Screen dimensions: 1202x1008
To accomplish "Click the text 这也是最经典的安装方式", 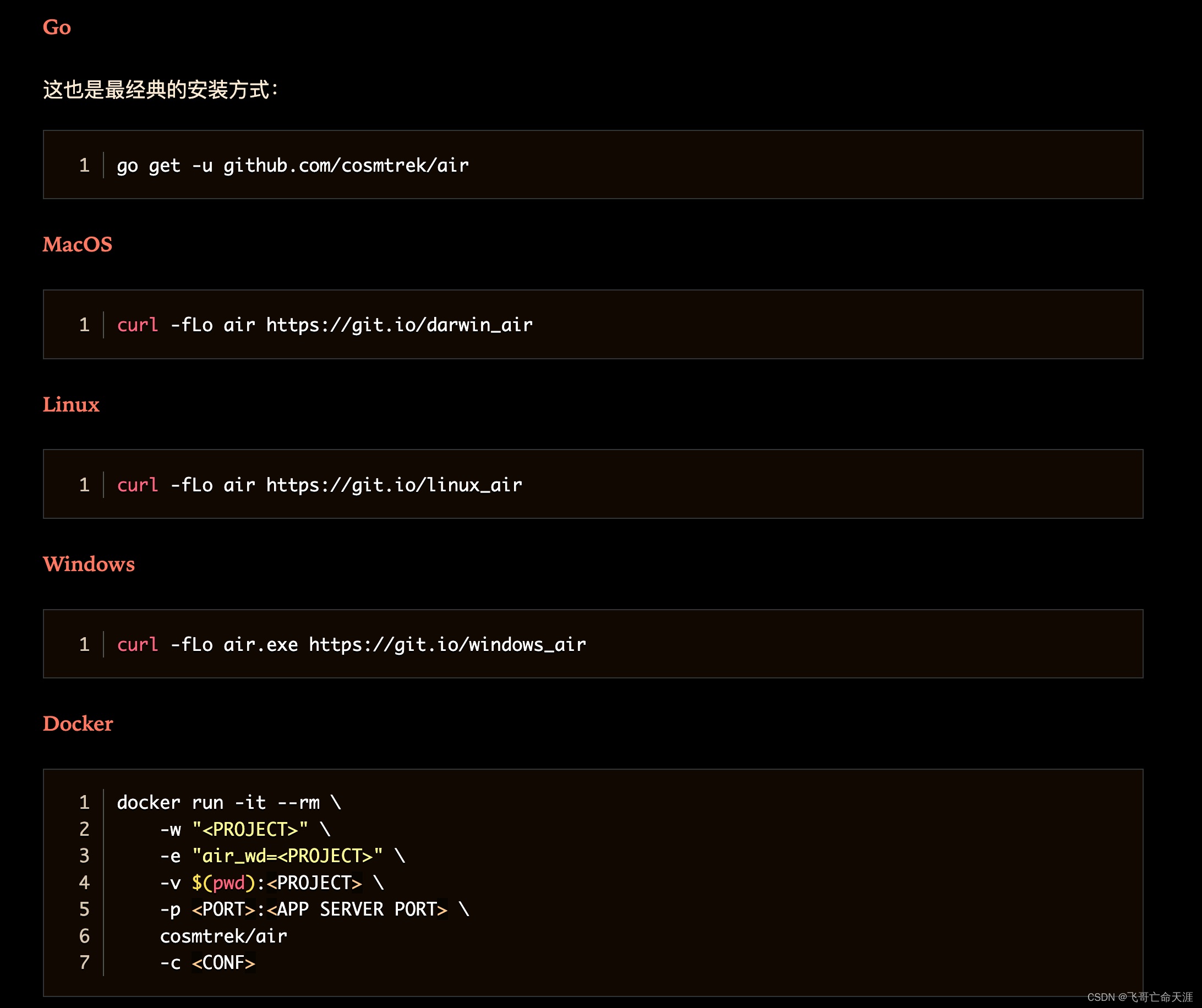I will (160, 89).
